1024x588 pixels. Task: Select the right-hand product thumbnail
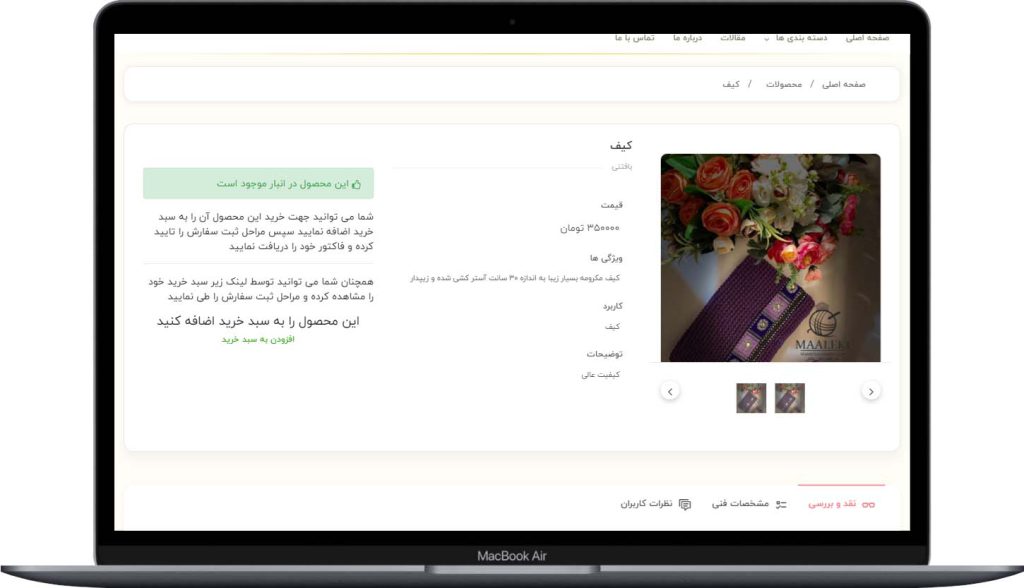pyautogui.click(x=789, y=398)
